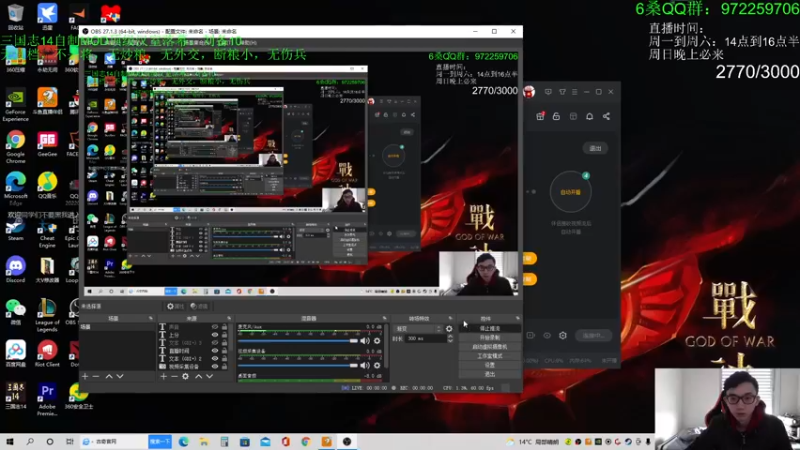Adjust the second mixer channel volume slider
This screenshot has height=450, width=800.
pyautogui.click(x=298, y=365)
